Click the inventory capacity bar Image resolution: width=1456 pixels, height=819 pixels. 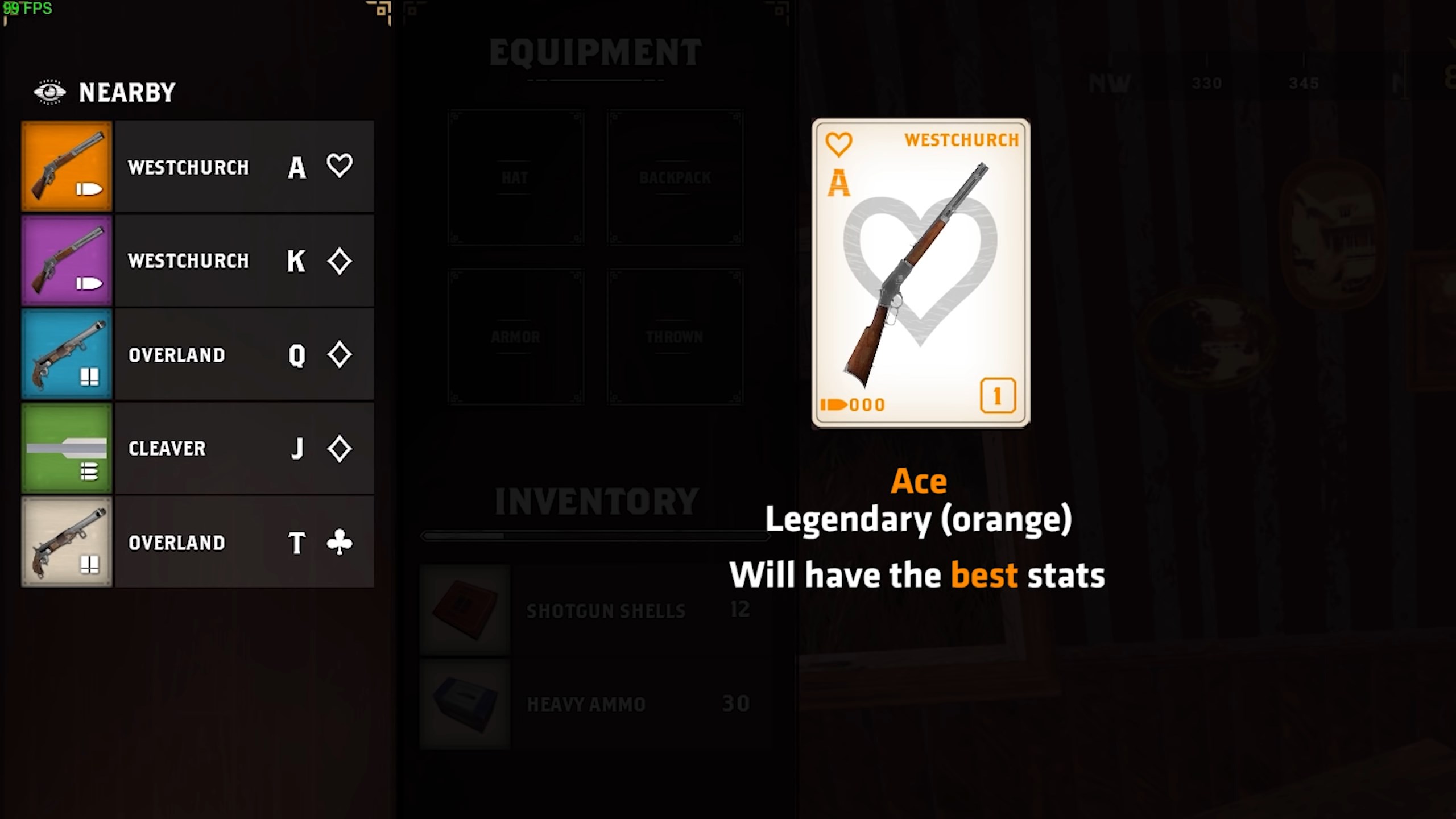tap(595, 536)
